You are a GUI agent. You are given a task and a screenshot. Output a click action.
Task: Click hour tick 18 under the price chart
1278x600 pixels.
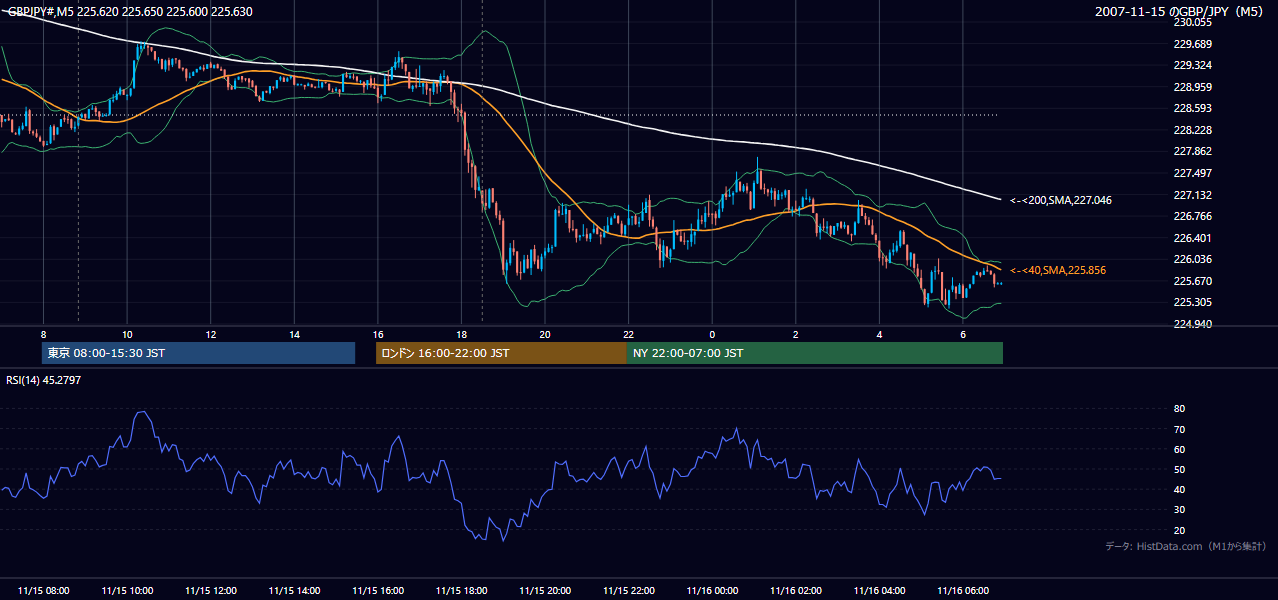461,334
